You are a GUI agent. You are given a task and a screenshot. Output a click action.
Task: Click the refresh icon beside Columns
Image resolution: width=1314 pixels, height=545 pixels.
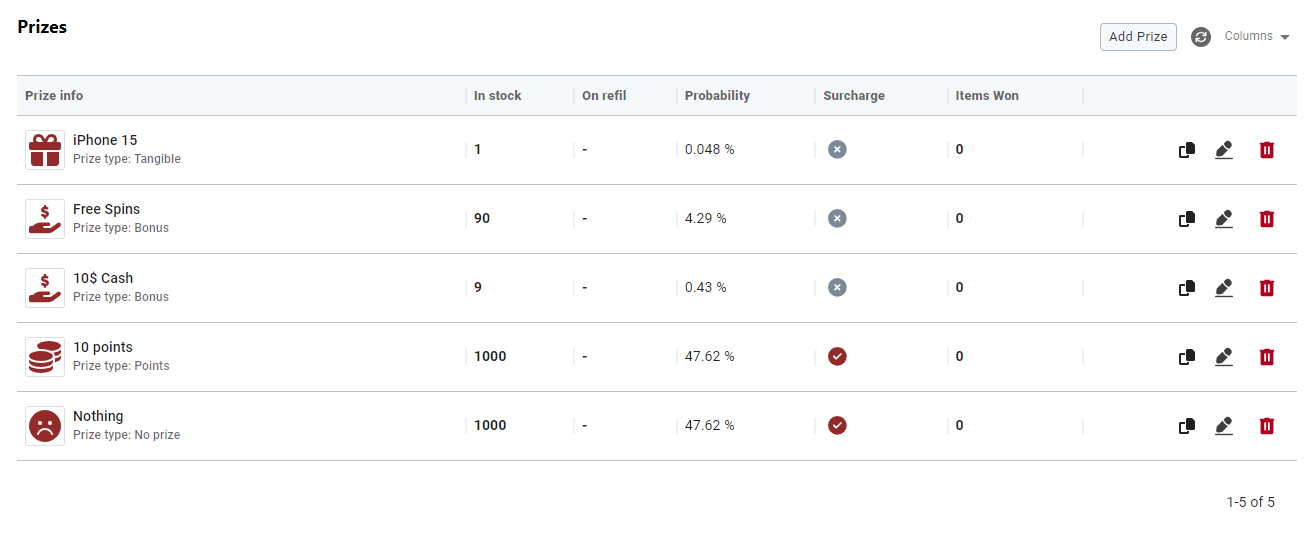click(1201, 36)
